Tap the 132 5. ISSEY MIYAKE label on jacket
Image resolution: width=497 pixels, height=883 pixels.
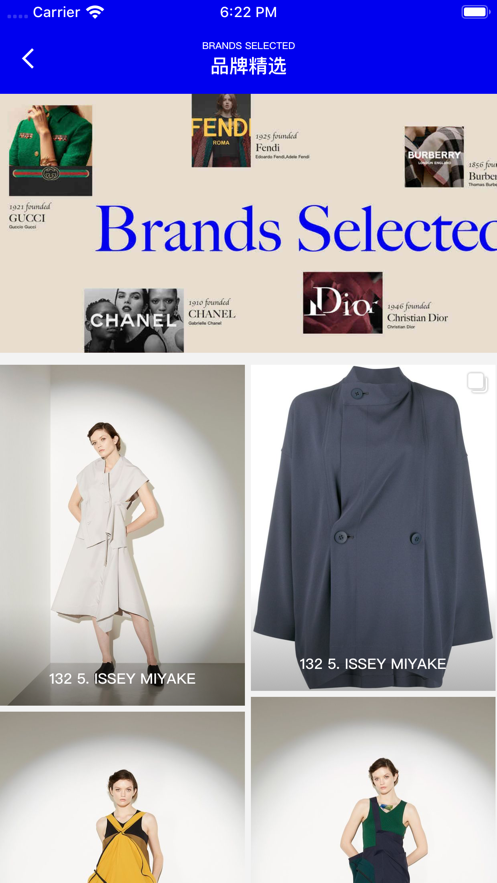point(373,664)
